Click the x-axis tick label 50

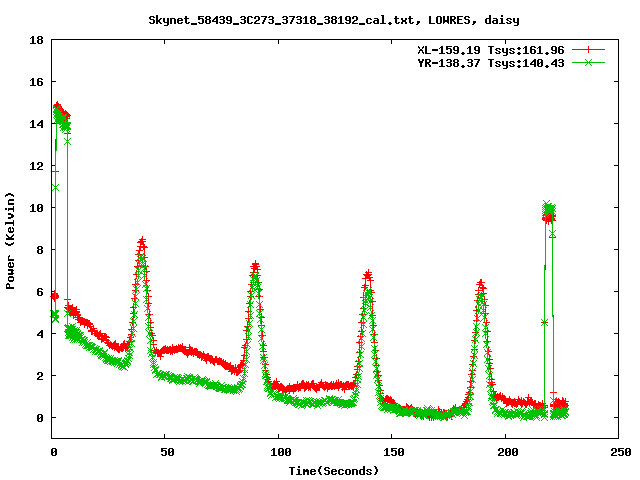(167, 452)
